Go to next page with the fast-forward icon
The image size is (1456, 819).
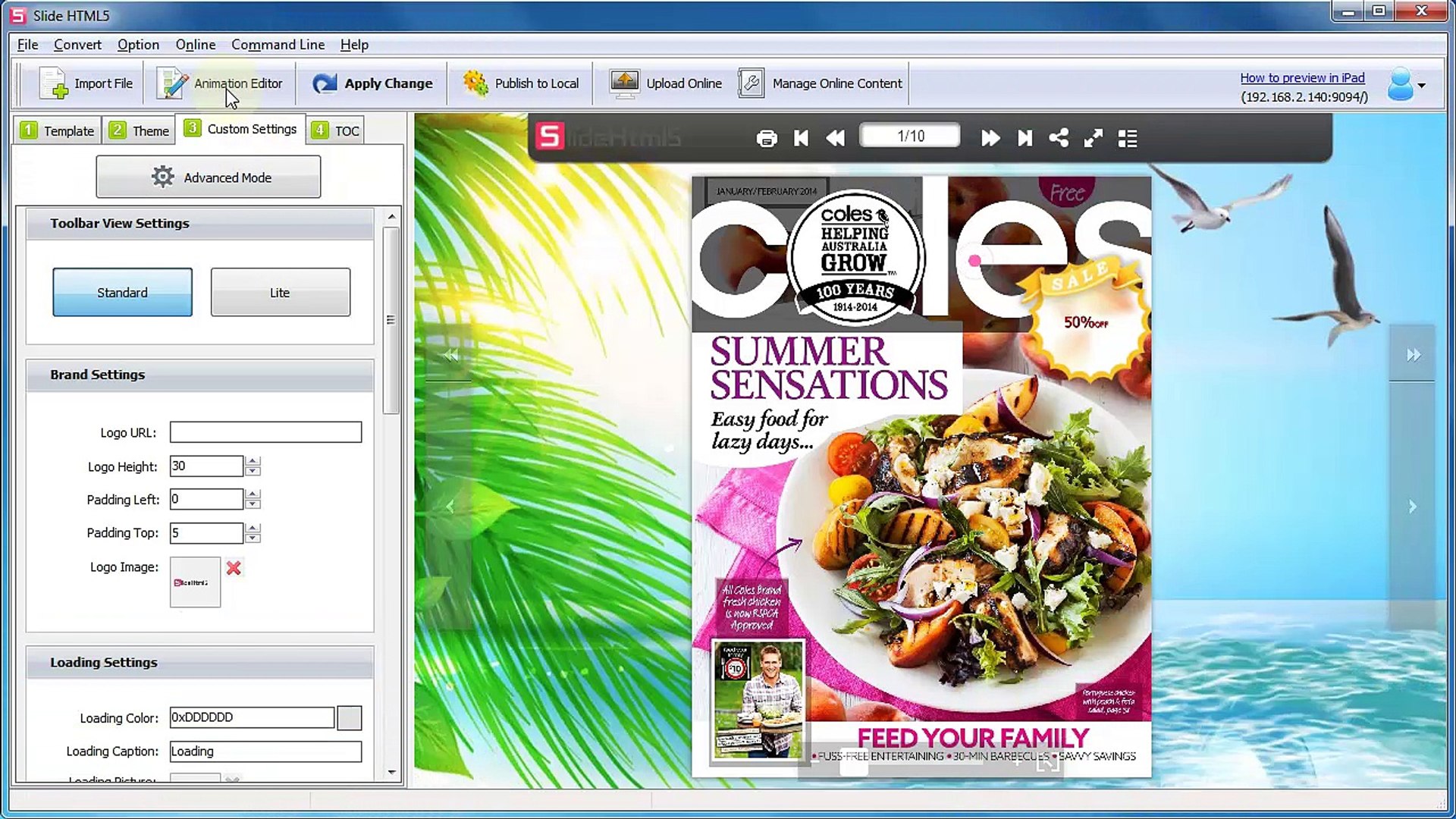point(990,138)
